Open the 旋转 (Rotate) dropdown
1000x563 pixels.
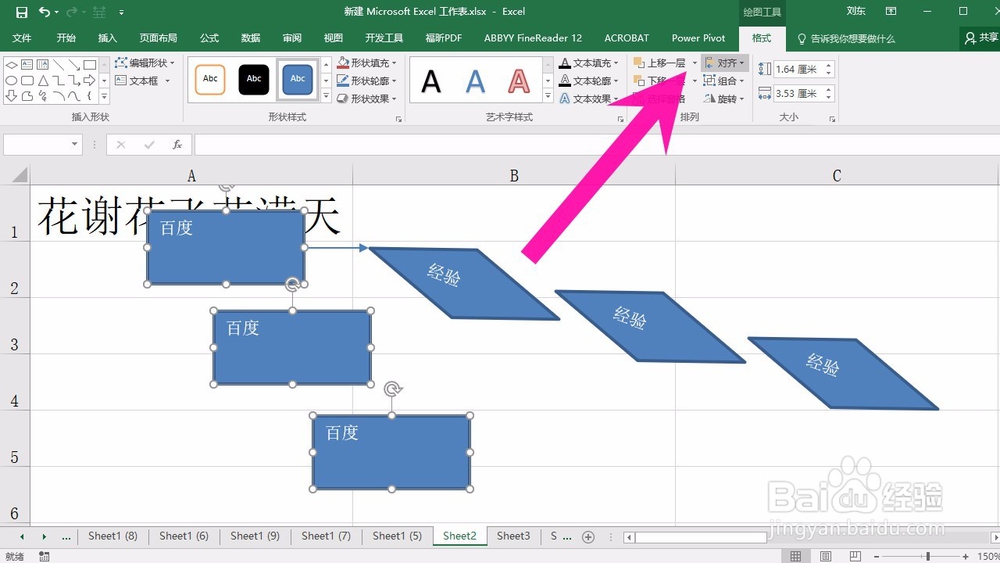[x=724, y=99]
